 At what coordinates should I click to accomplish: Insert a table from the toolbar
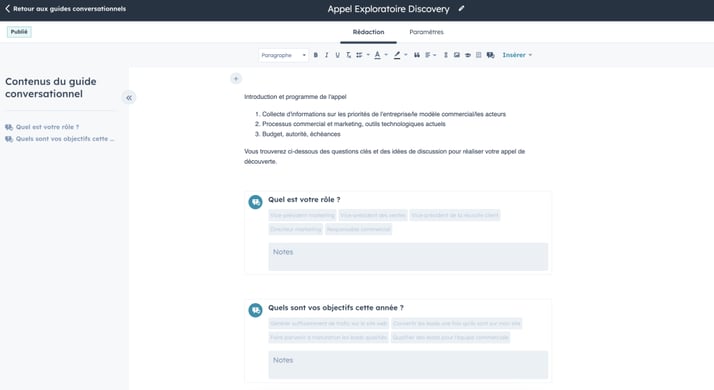[479, 55]
